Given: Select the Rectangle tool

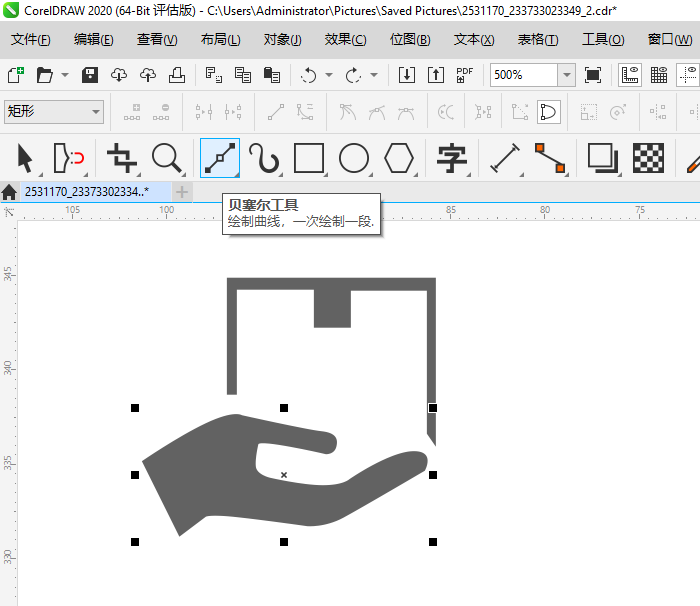Looking at the screenshot, I should [309, 158].
